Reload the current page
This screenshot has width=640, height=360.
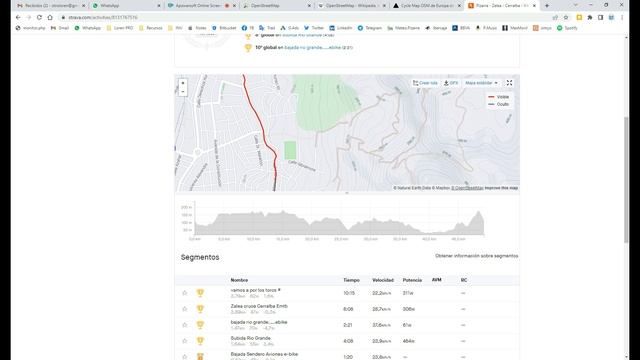click(39, 18)
